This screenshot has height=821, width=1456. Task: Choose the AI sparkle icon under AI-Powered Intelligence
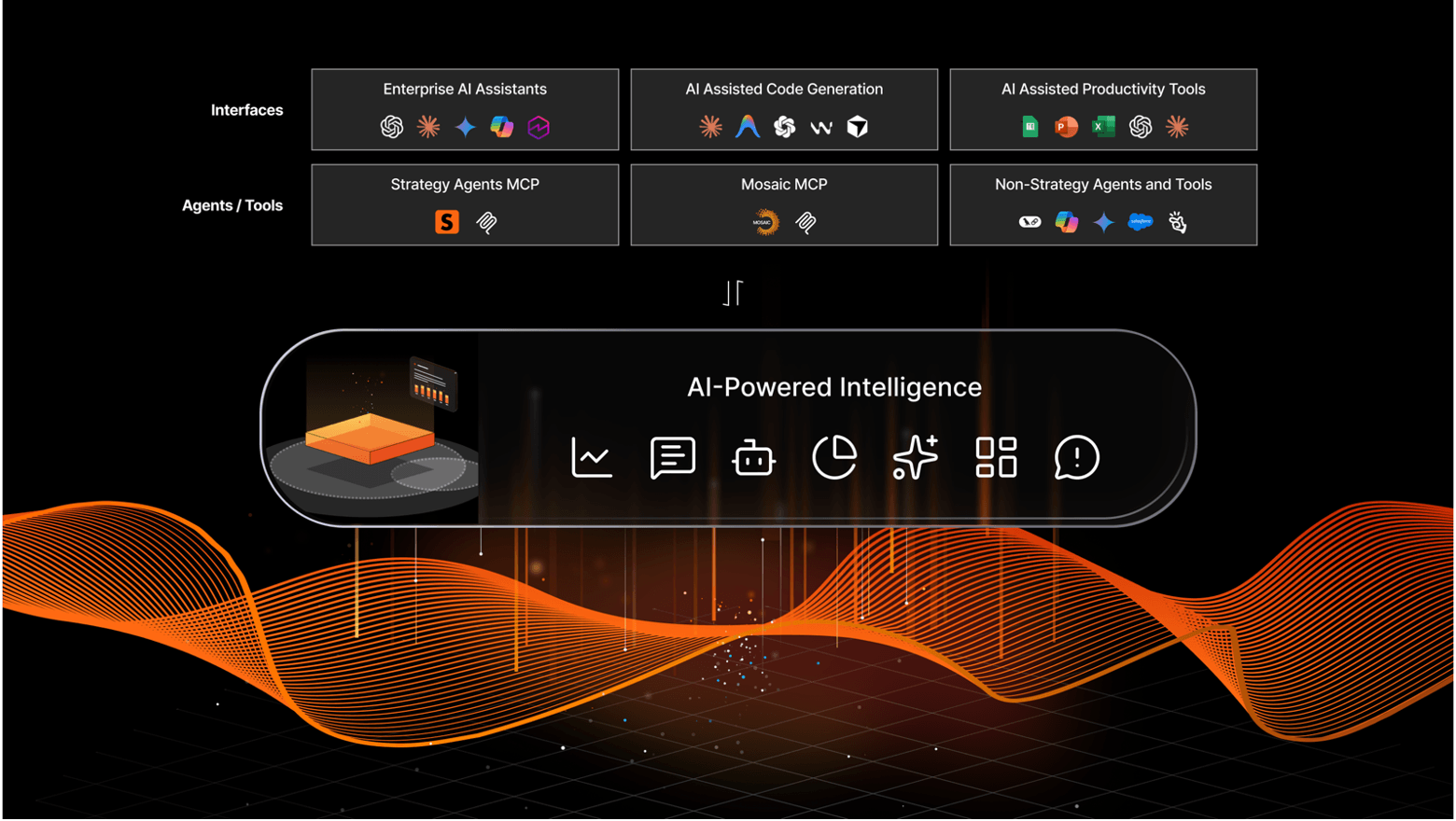point(916,457)
